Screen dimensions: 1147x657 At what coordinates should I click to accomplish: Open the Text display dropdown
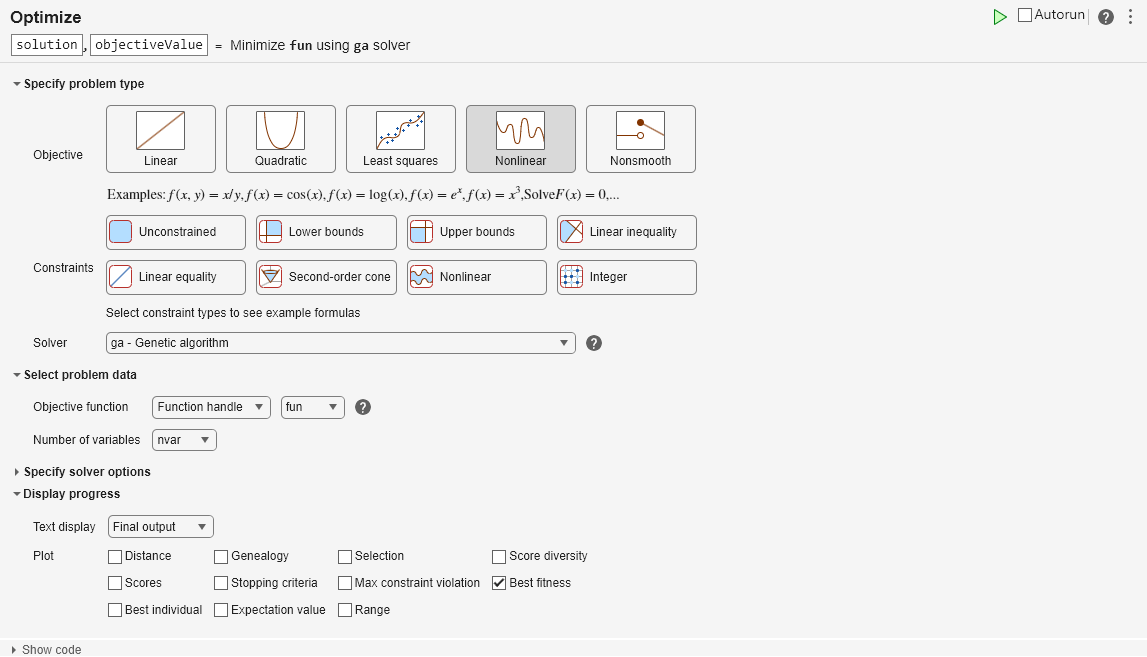coord(161,527)
